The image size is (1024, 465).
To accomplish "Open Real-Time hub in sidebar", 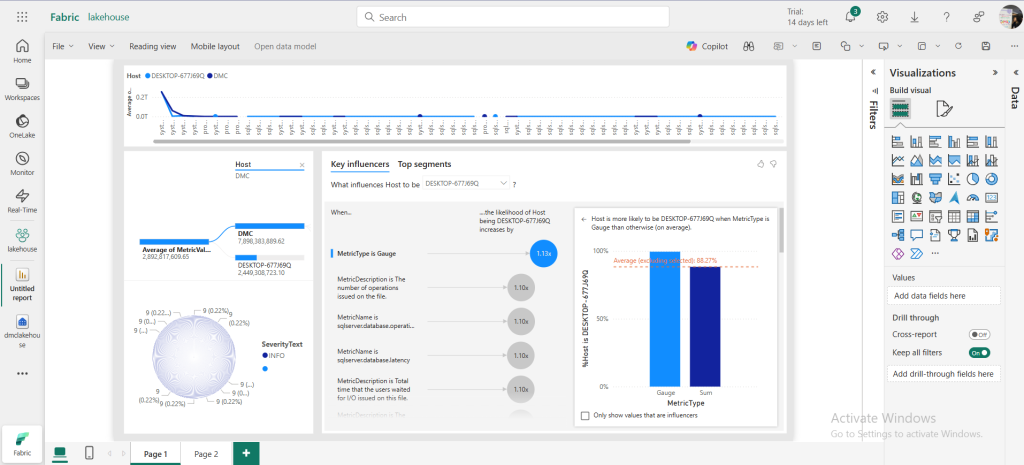I will (x=22, y=201).
